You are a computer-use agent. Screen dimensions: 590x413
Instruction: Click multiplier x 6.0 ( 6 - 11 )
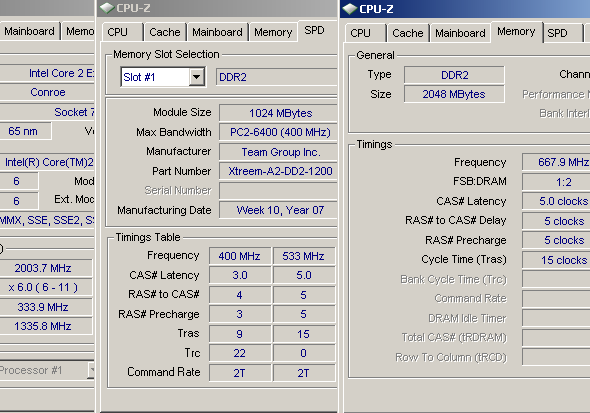pyautogui.click(x=46, y=287)
